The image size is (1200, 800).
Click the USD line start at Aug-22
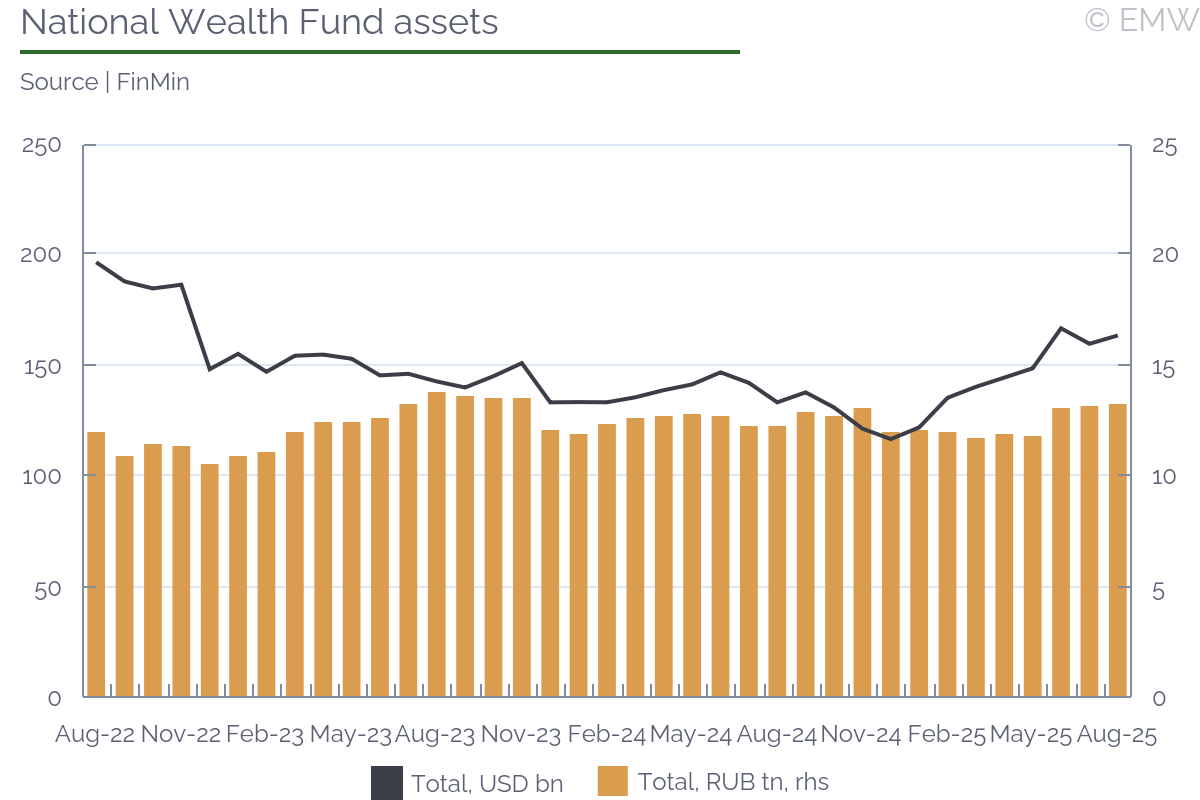(x=97, y=263)
